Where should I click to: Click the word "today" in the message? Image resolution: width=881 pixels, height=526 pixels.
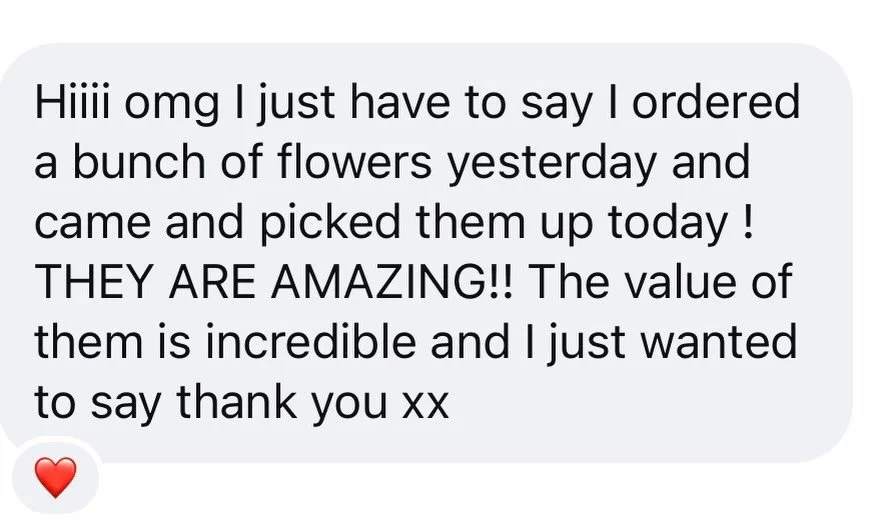[667, 226]
